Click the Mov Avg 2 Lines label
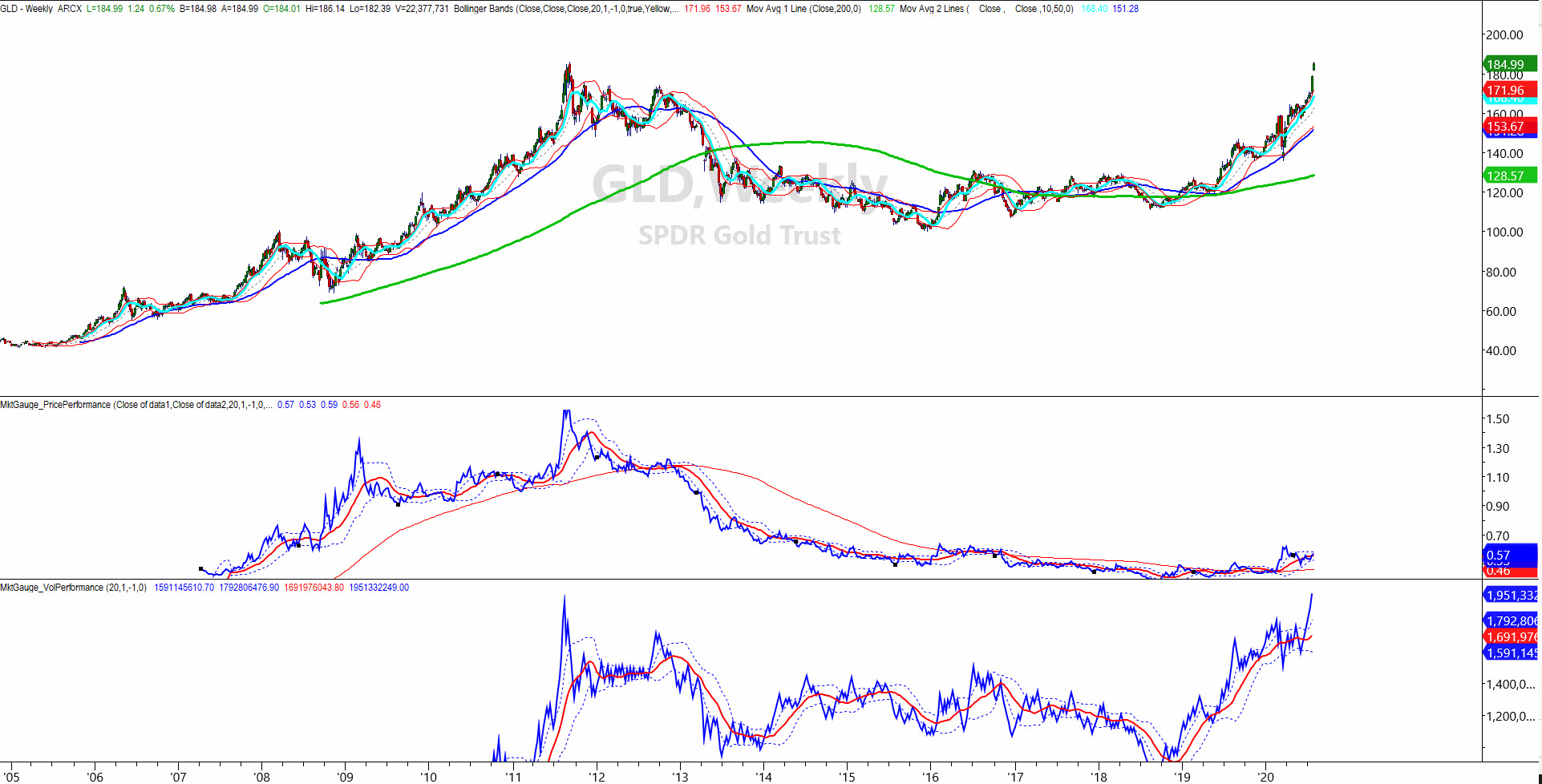This screenshot has width=1542, height=784. pyautogui.click(x=933, y=9)
